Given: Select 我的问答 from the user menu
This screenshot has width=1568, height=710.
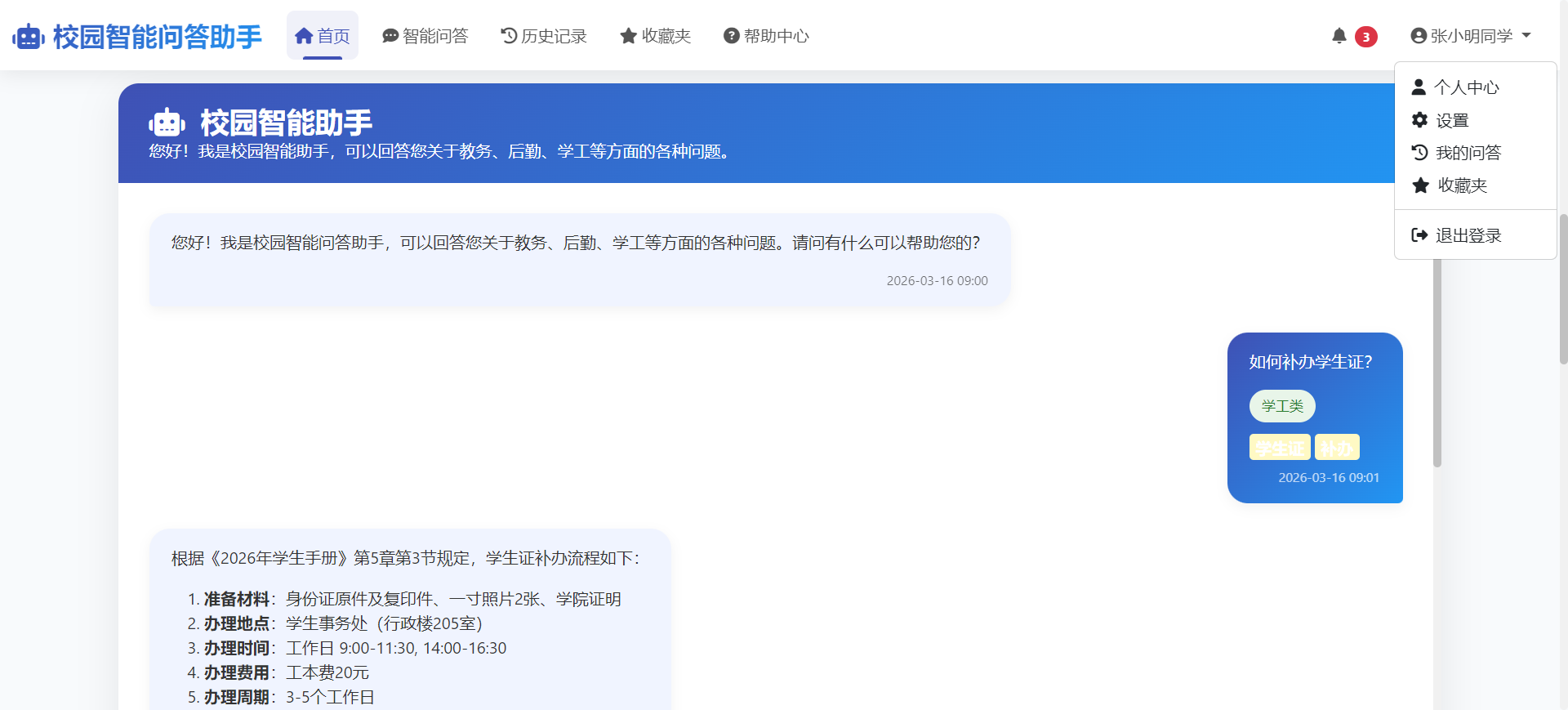Looking at the screenshot, I should [1476, 153].
